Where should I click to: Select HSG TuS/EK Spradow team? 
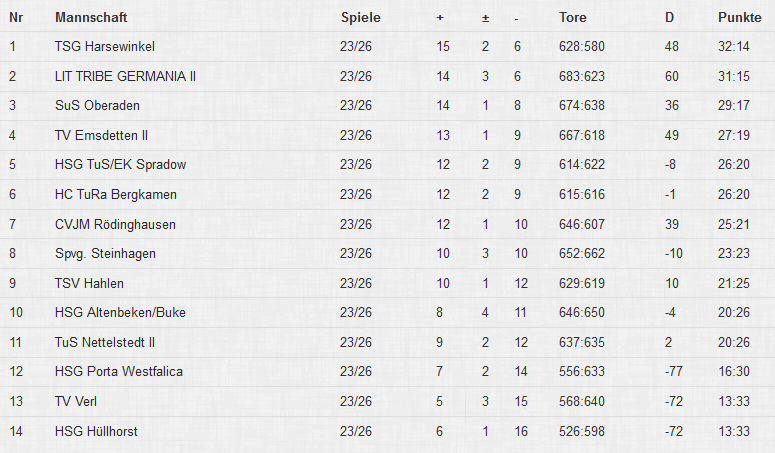[120, 164]
